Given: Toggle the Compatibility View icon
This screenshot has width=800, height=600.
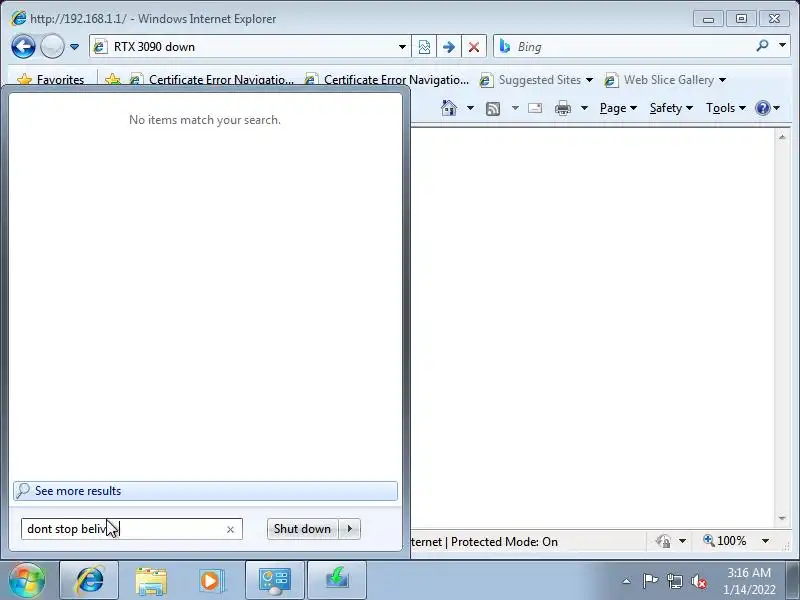Looking at the screenshot, I should click(424, 47).
